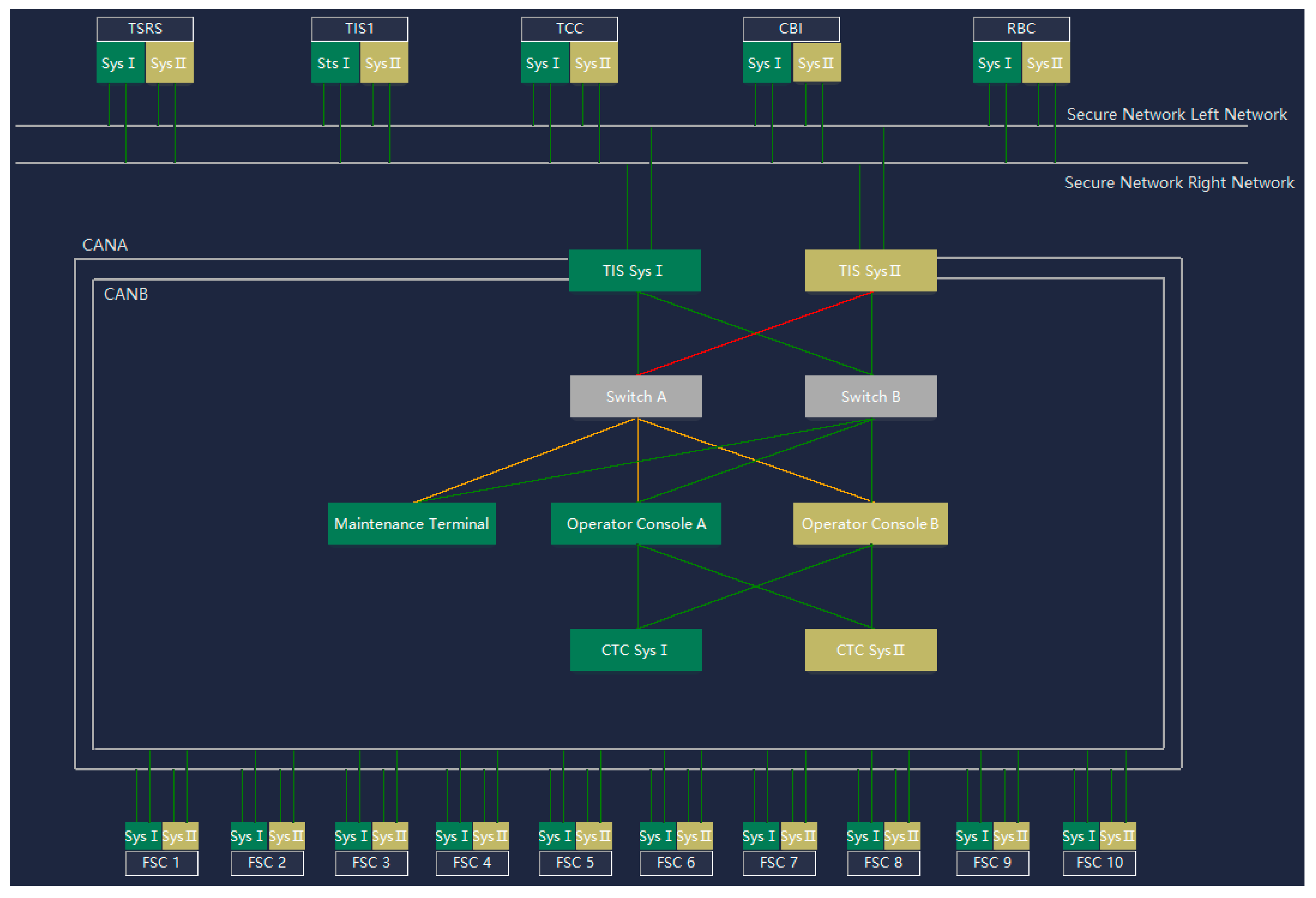This screenshot has width=1316, height=898.
Task: Select the TIS Sys II node
Action: pyautogui.click(x=870, y=271)
